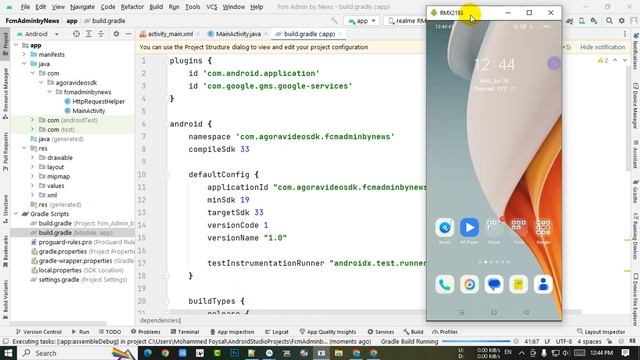
Task: Open the Contacts app on device mirror
Action: pyautogui.click(x=543, y=284)
